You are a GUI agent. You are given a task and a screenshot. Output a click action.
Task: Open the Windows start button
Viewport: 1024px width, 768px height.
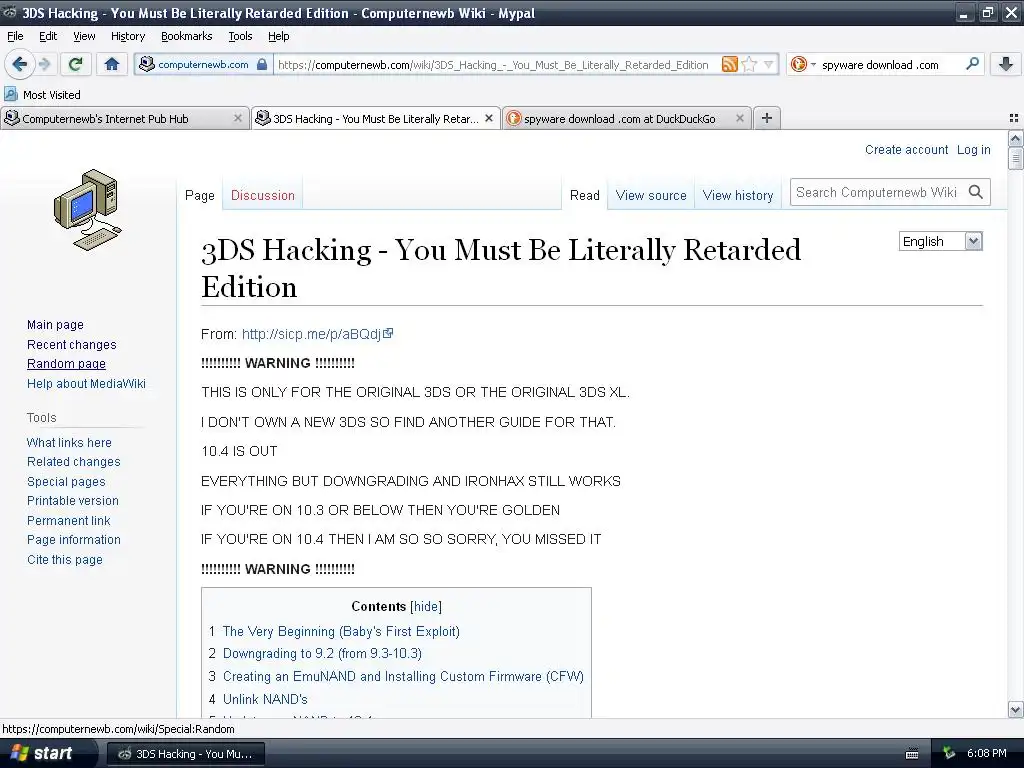point(47,753)
